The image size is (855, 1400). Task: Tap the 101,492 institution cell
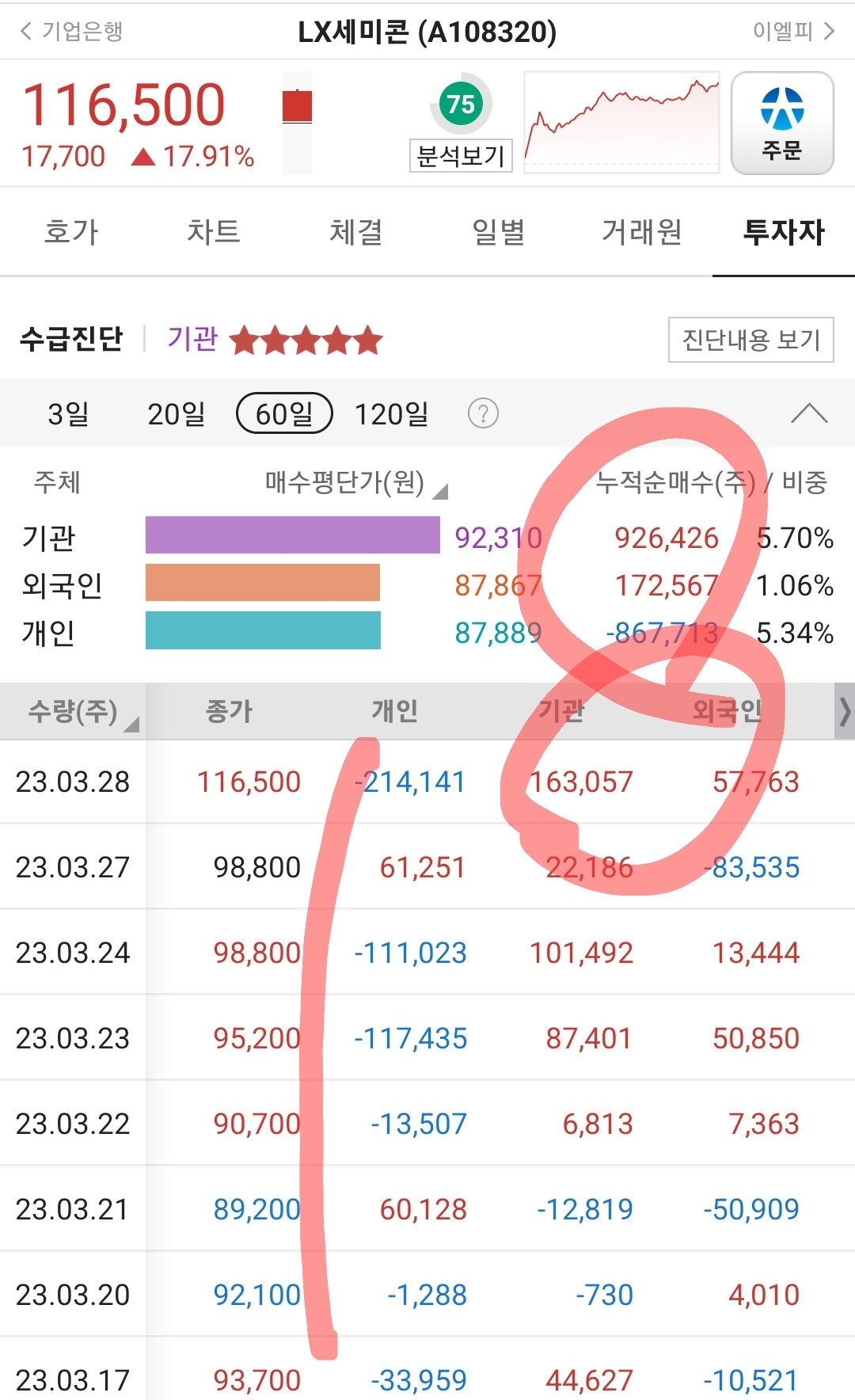coord(581,953)
